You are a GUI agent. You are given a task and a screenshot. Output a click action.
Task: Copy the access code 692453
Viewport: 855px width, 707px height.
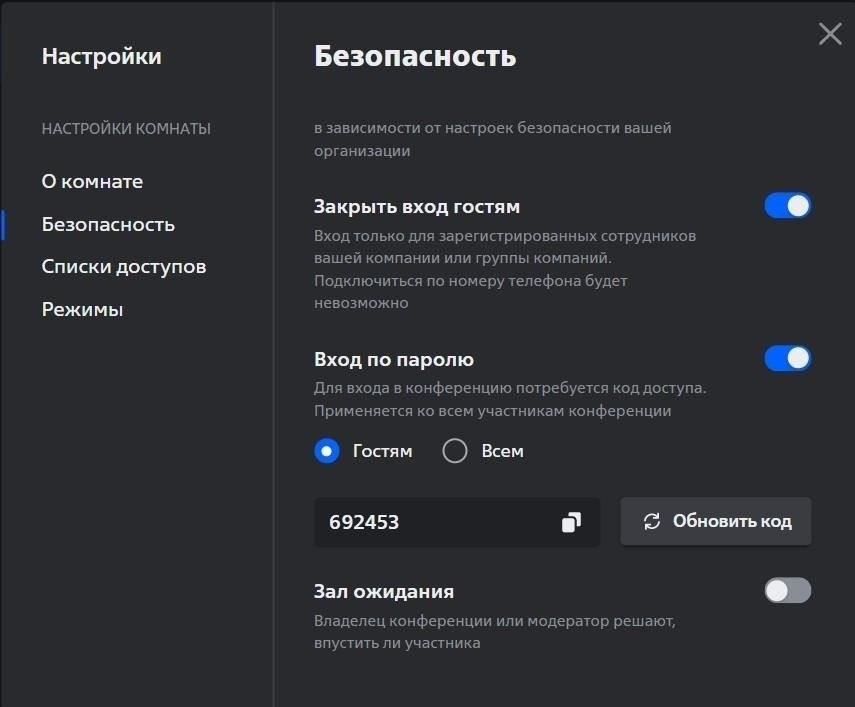pos(571,522)
